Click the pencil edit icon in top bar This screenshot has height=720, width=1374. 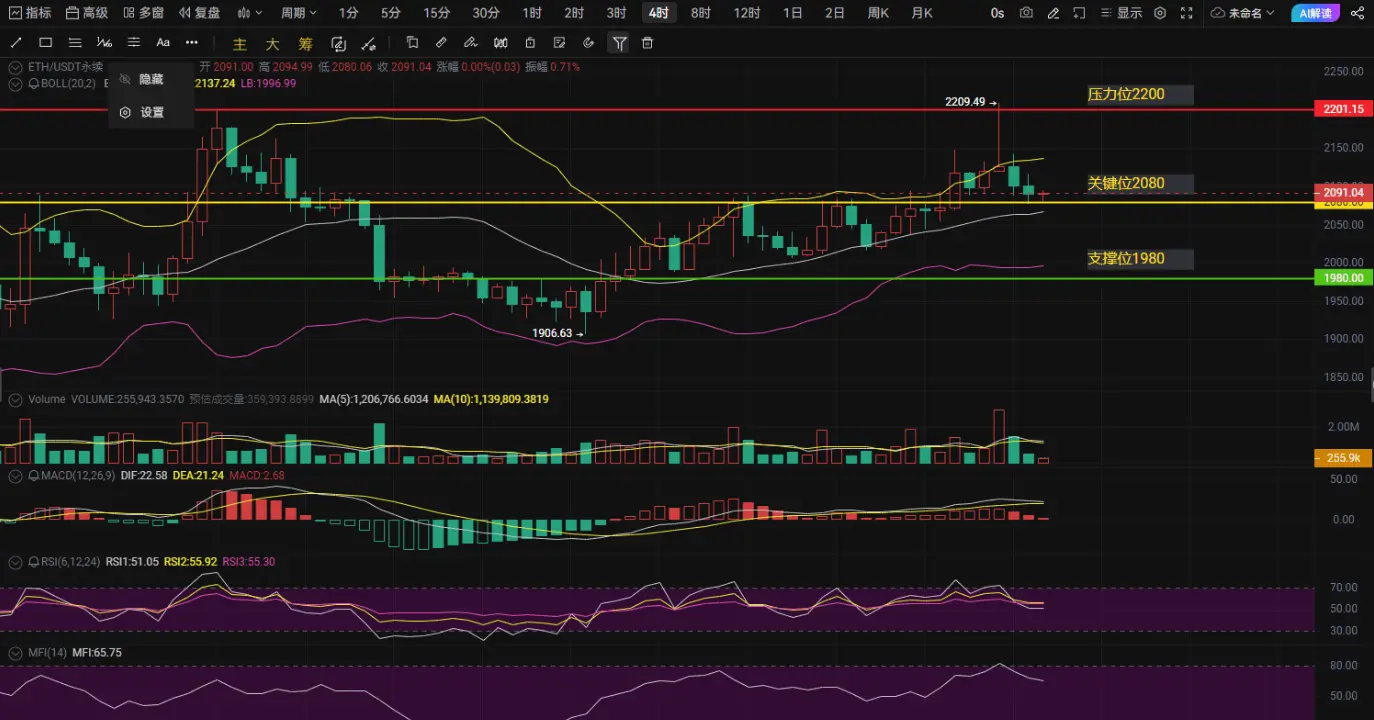[x=1053, y=13]
